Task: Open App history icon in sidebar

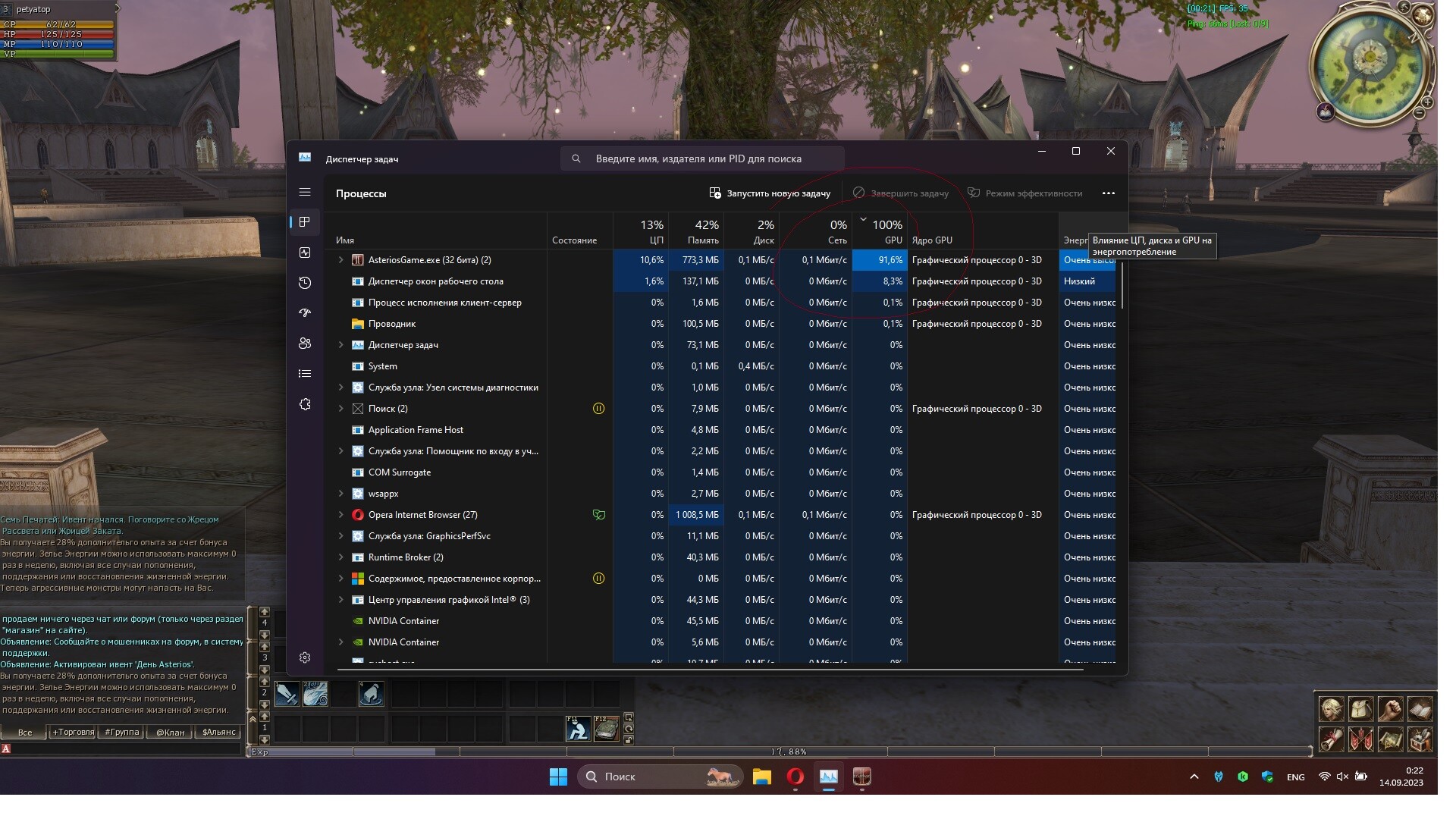Action: point(305,283)
